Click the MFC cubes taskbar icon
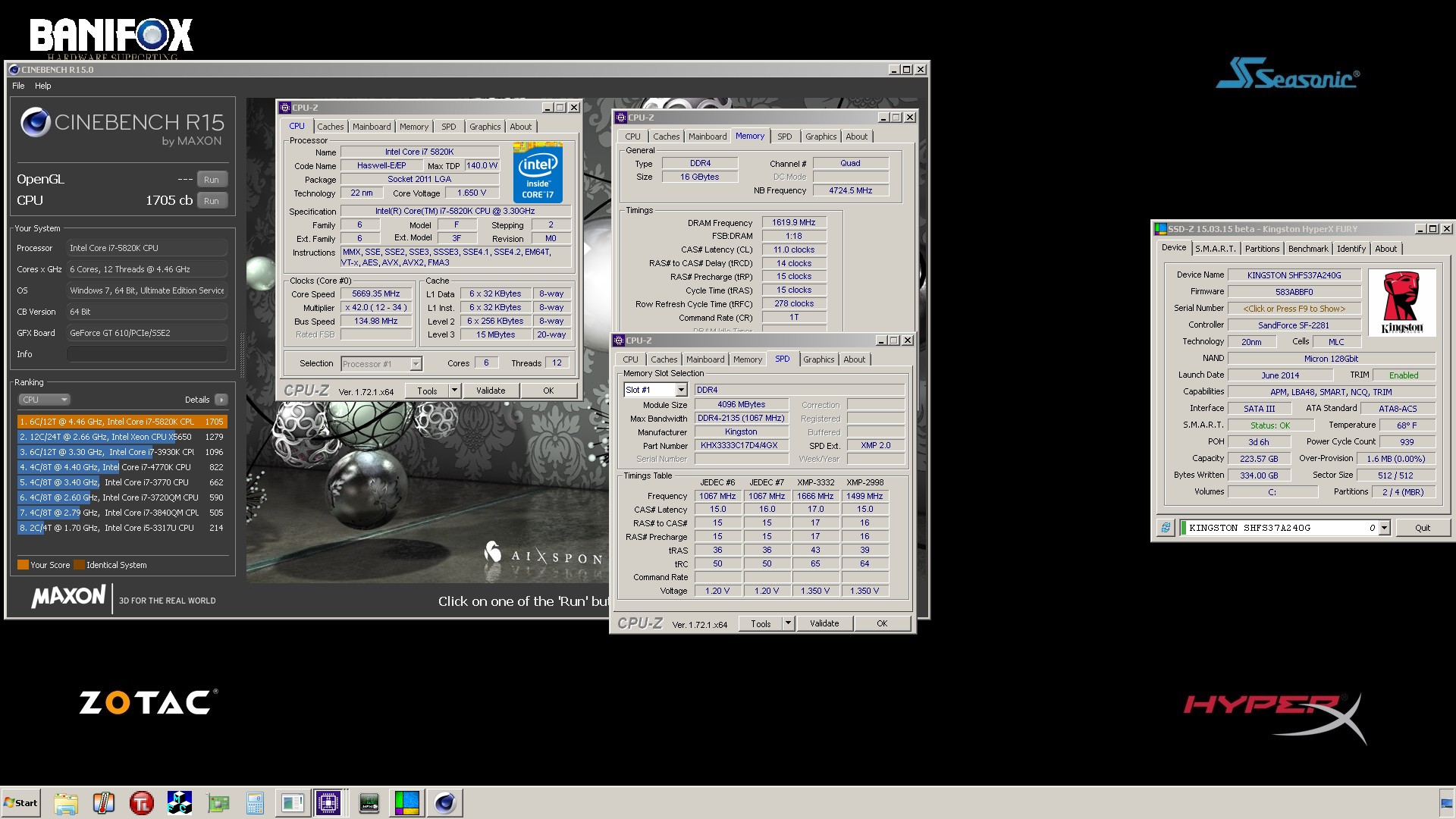Viewport: 1456px width, 819px height. pos(180,803)
